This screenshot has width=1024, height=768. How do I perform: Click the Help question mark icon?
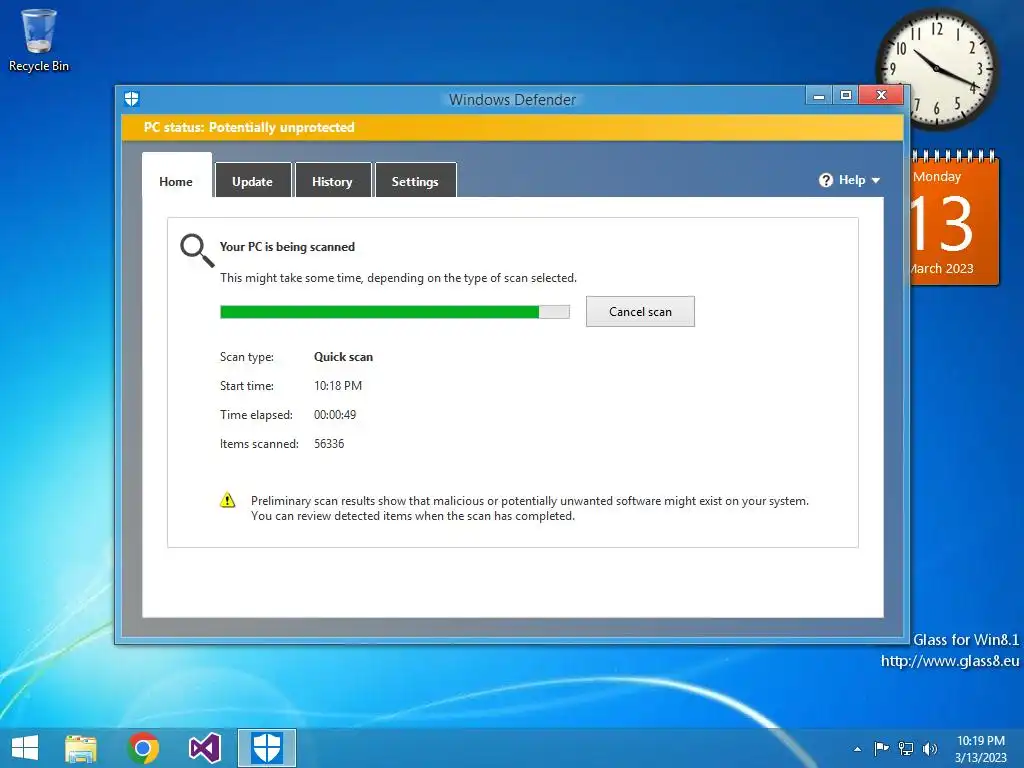[x=825, y=180]
